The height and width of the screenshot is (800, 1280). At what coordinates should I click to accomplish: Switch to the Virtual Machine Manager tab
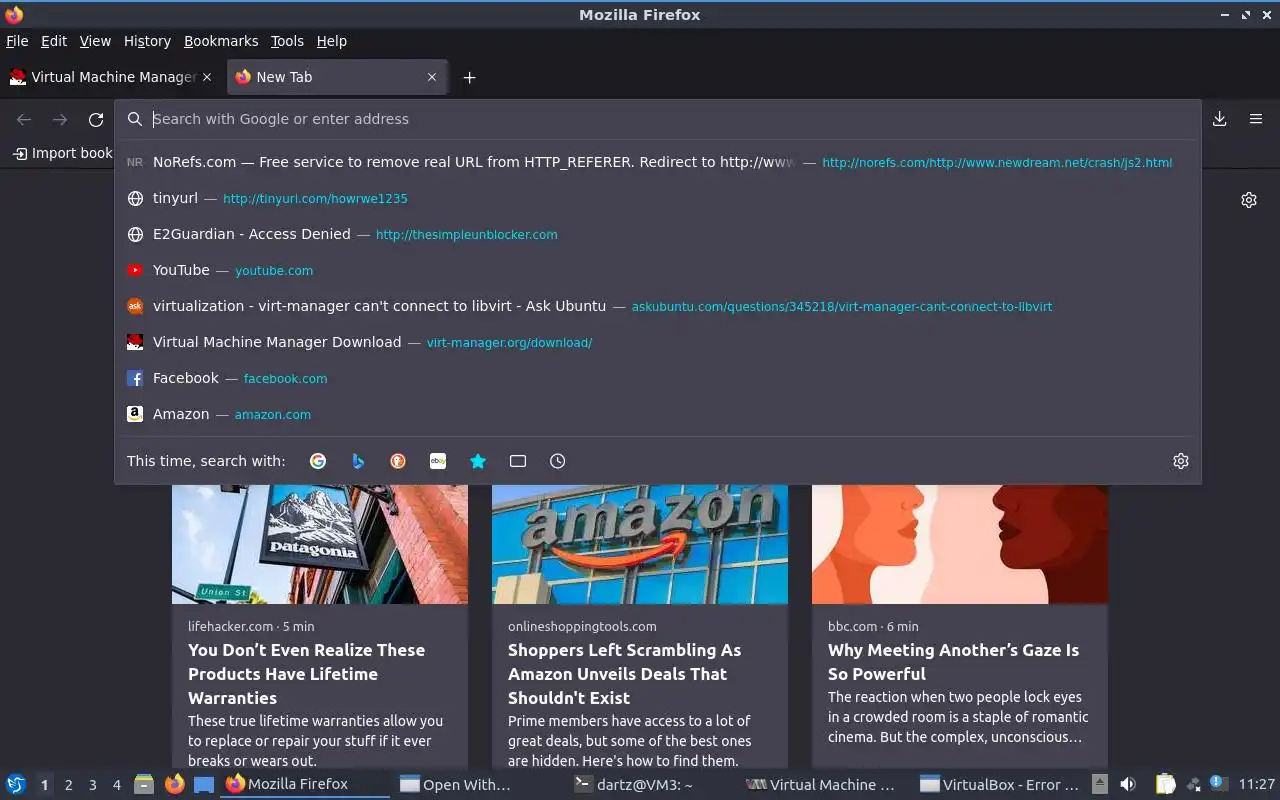pyautogui.click(x=111, y=77)
